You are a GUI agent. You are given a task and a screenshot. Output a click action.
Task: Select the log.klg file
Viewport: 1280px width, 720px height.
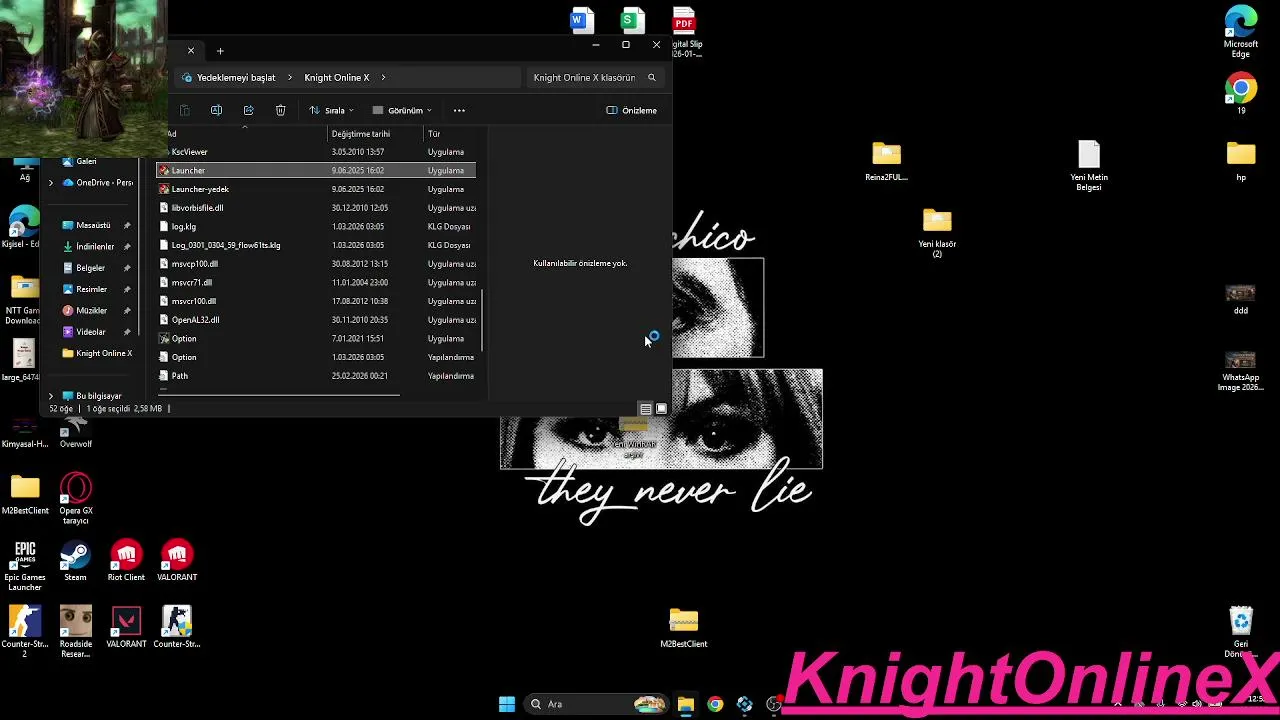[316, 226]
